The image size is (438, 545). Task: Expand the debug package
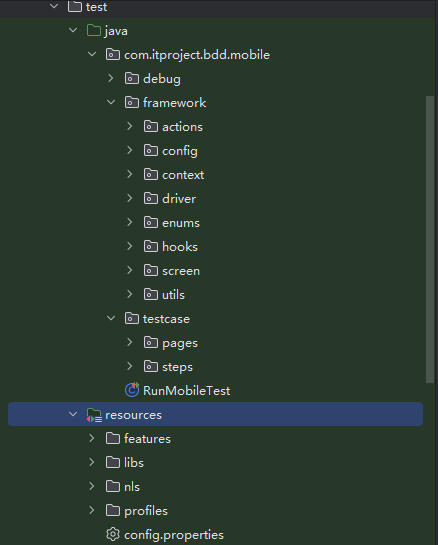pos(111,78)
